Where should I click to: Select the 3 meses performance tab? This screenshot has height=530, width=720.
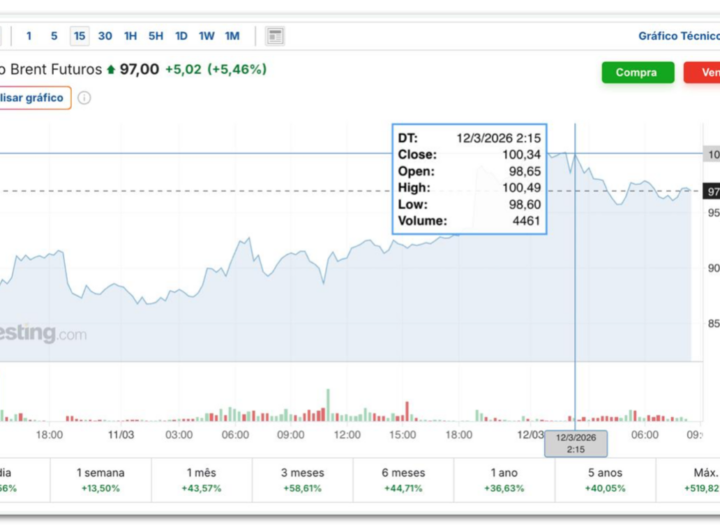(302, 480)
